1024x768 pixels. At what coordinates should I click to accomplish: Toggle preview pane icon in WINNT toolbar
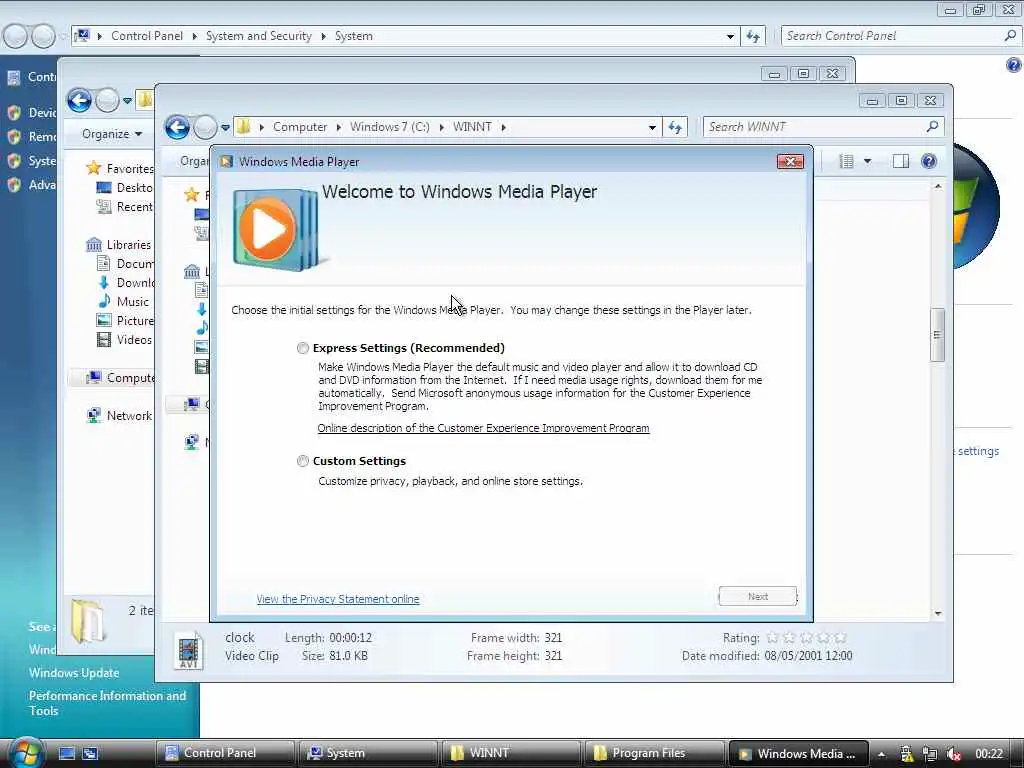[901, 161]
